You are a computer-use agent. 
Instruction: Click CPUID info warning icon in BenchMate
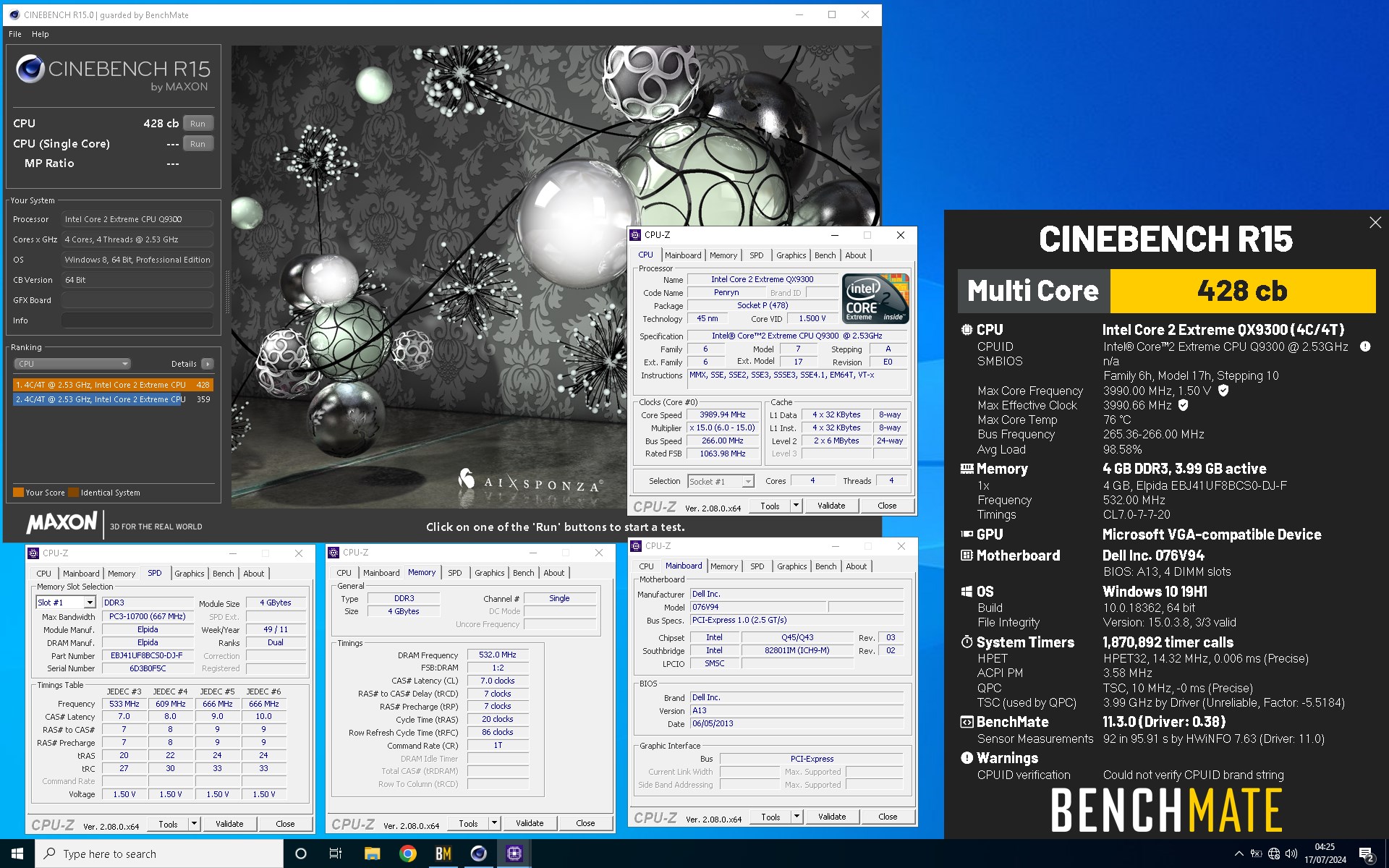(x=1364, y=346)
